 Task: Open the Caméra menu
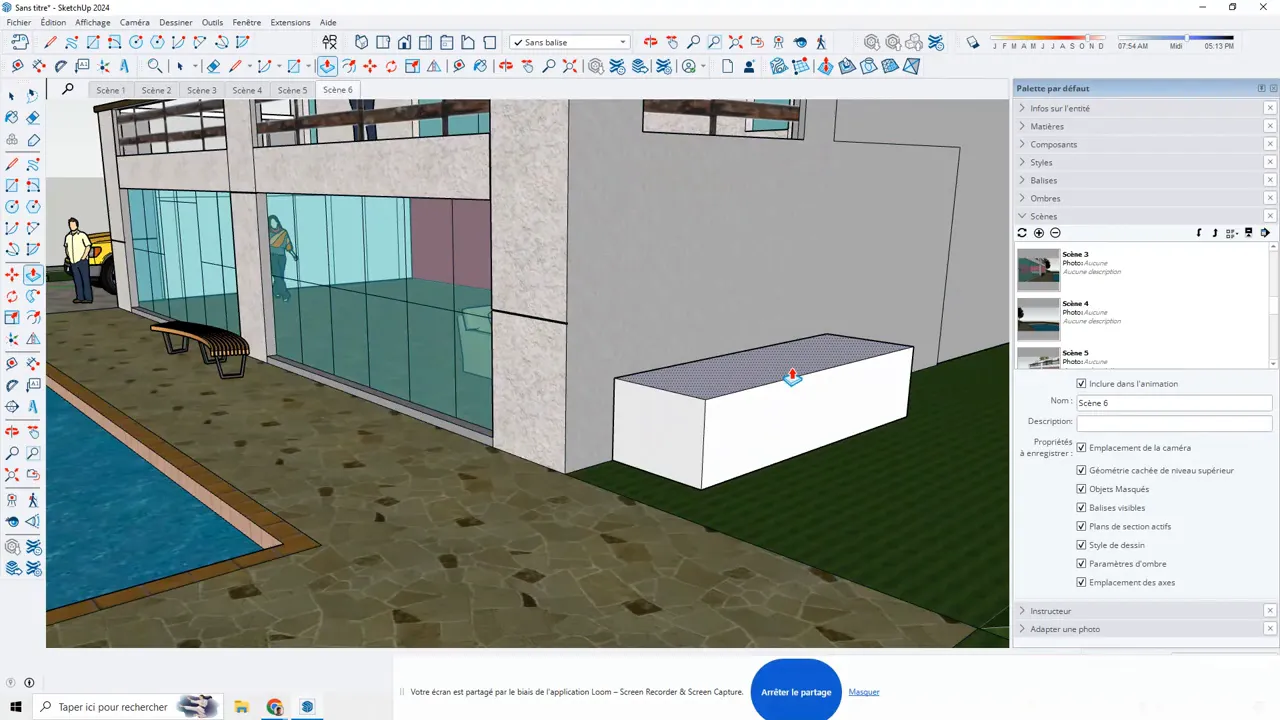[134, 22]
